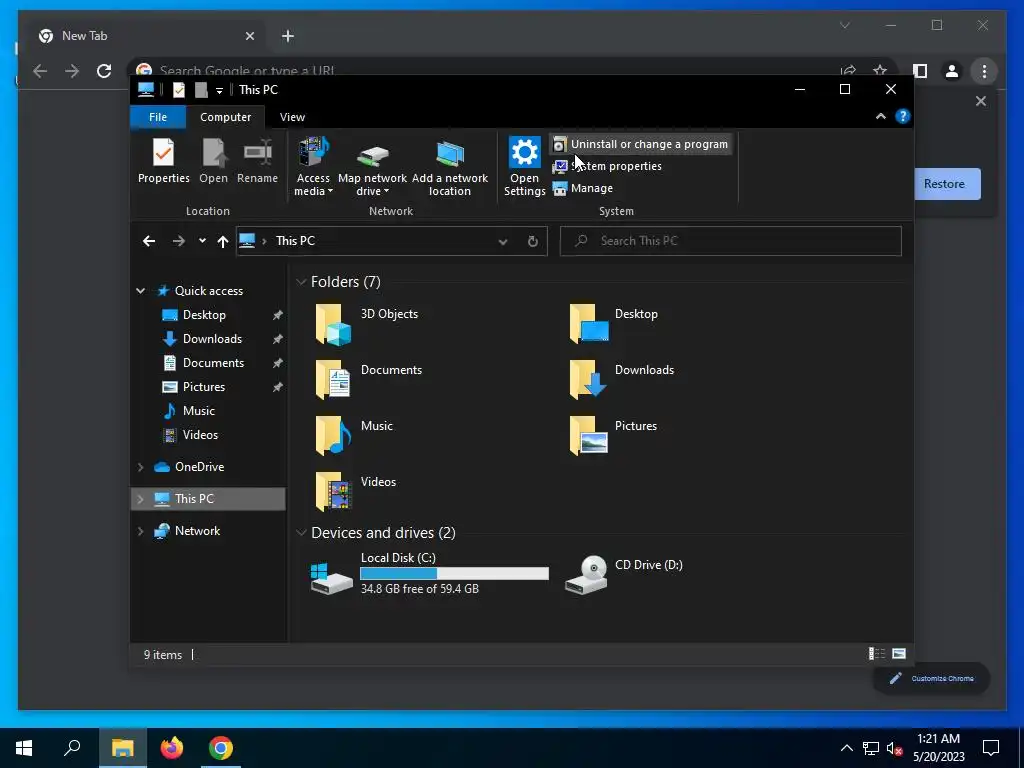Select the Downloads folder in Folders
Screen dimensions: 1024x768
(x=621, y=379)
